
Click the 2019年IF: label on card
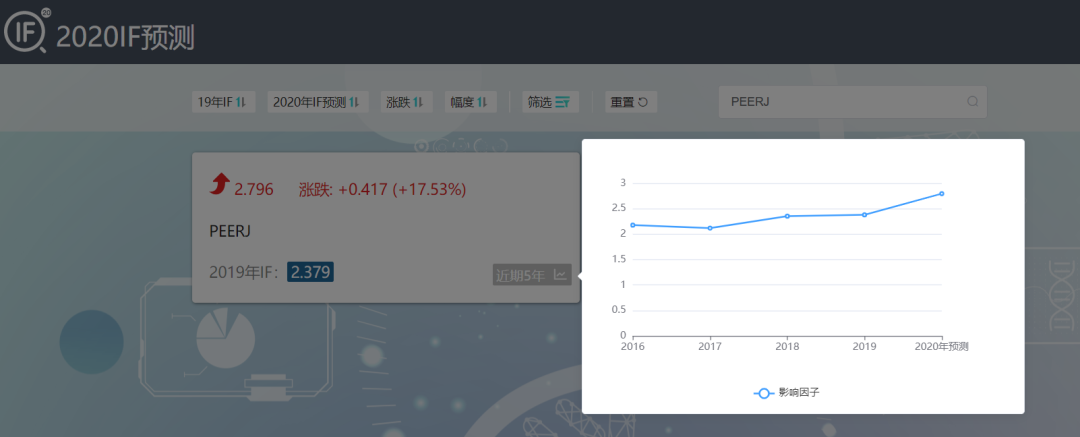tap(245, 273)
